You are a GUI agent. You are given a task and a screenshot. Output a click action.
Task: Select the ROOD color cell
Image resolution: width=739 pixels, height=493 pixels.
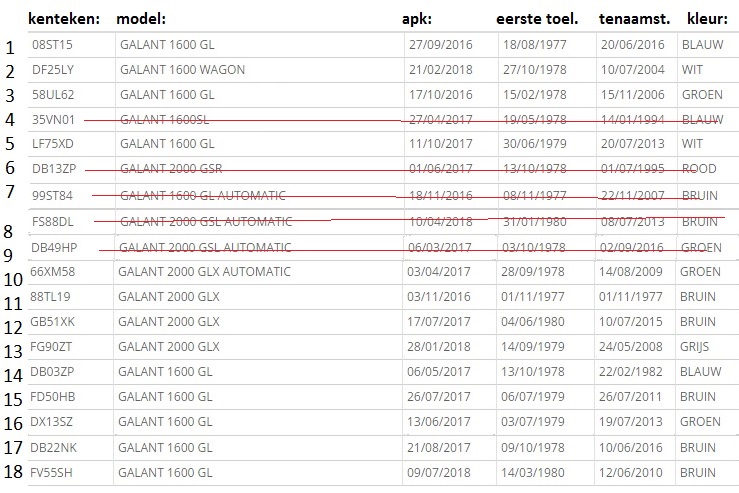tap(699, 170)
